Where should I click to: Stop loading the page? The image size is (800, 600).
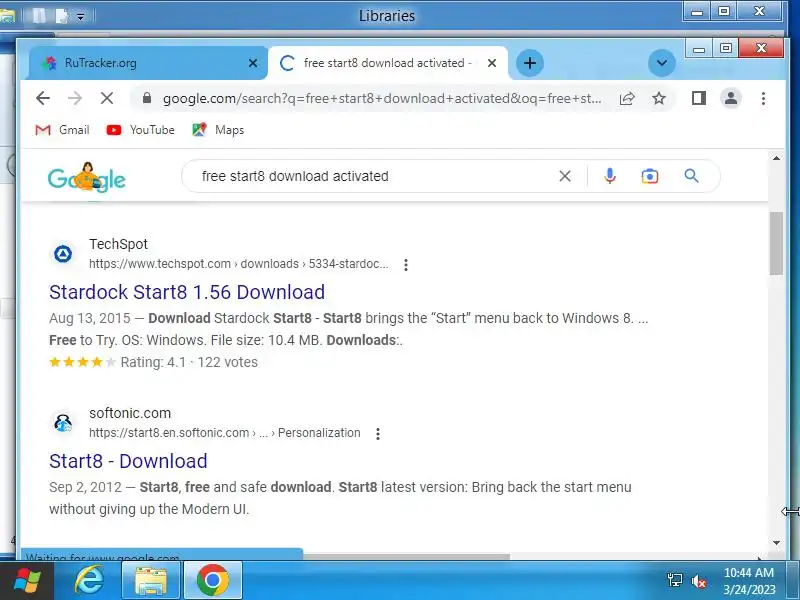coord(107,98)
